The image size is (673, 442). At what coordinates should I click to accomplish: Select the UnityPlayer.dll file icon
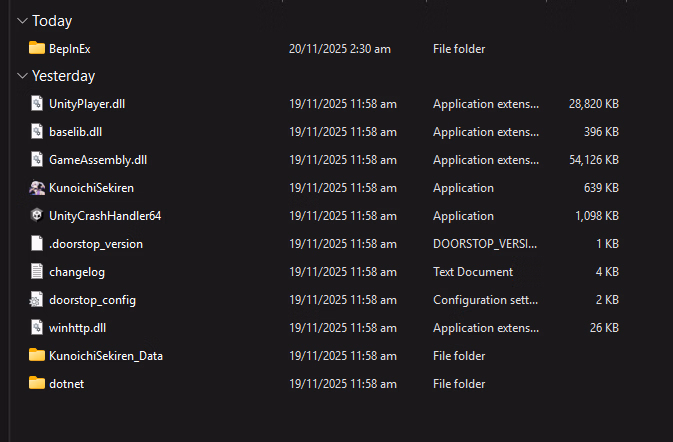[x=37, y=104]
